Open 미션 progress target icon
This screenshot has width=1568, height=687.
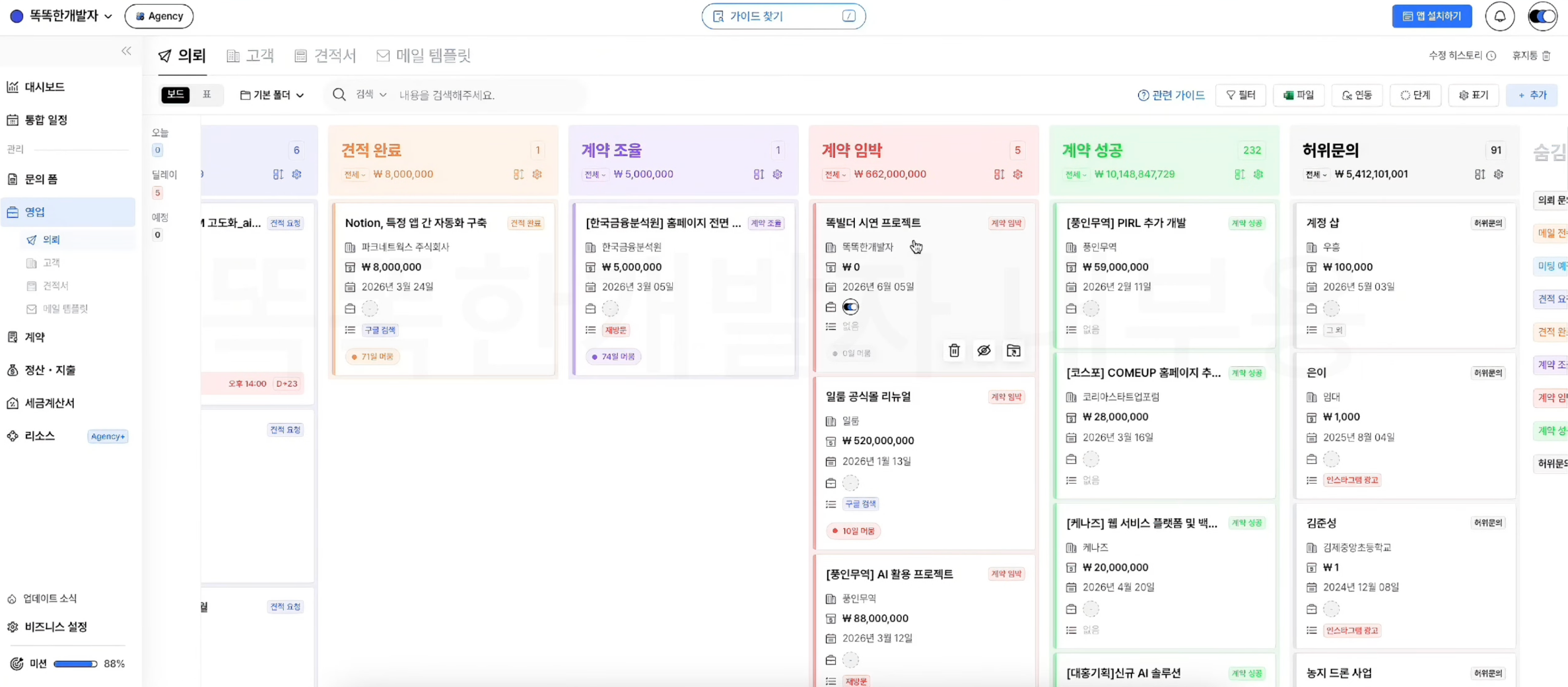tap(17, 663)
